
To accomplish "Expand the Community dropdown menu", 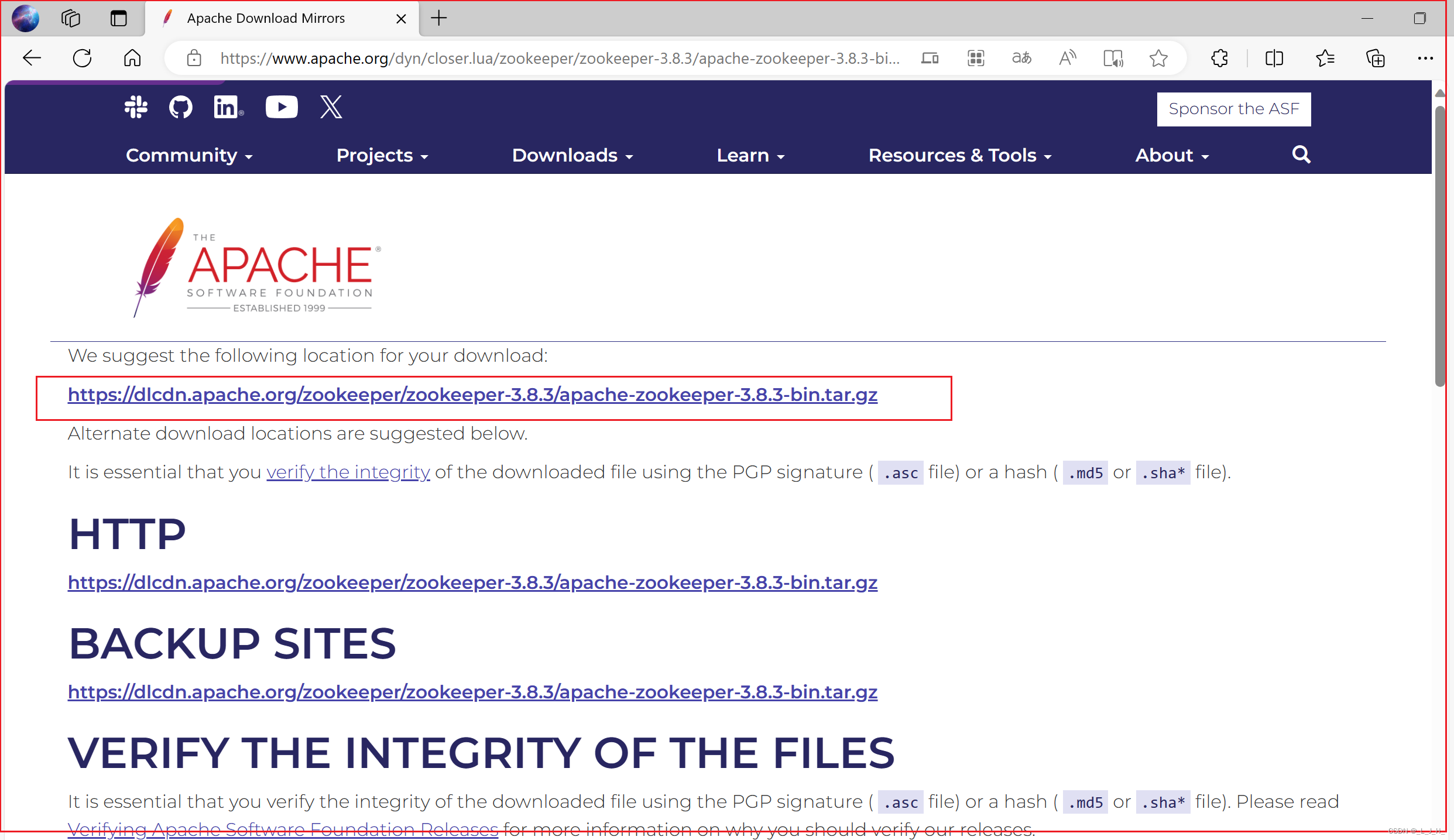I will [x=189, y=155].
